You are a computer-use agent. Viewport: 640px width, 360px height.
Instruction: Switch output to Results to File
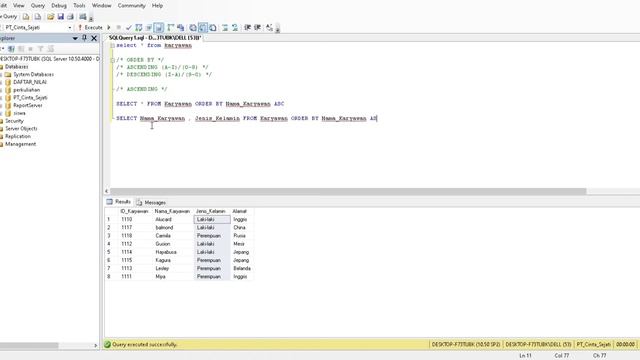213,27
